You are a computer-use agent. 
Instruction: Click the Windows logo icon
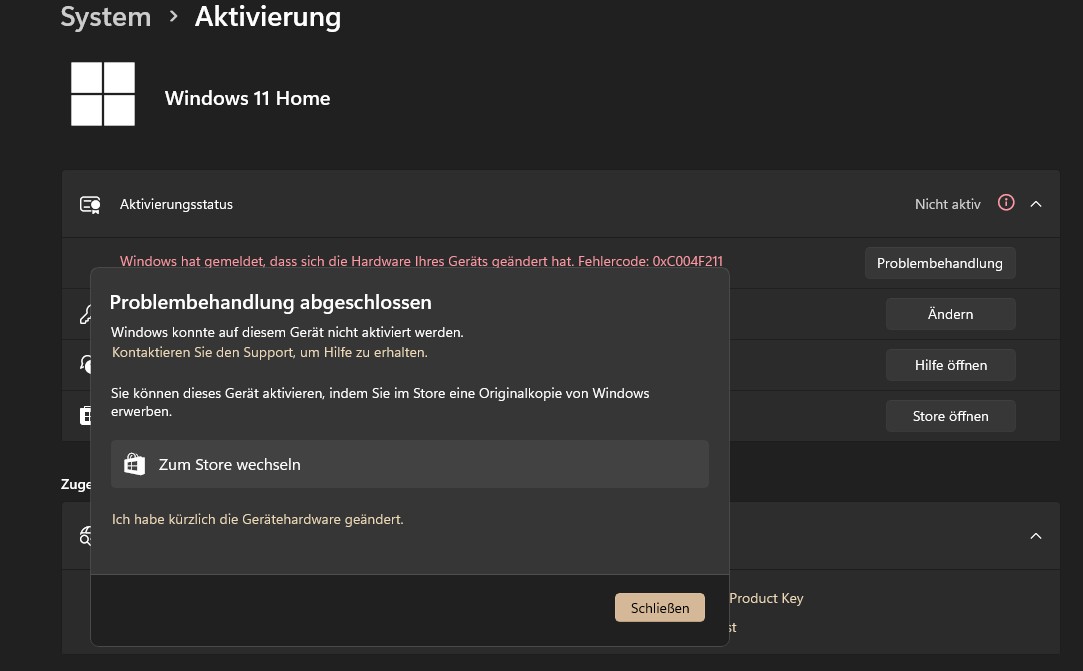[103, 94]
